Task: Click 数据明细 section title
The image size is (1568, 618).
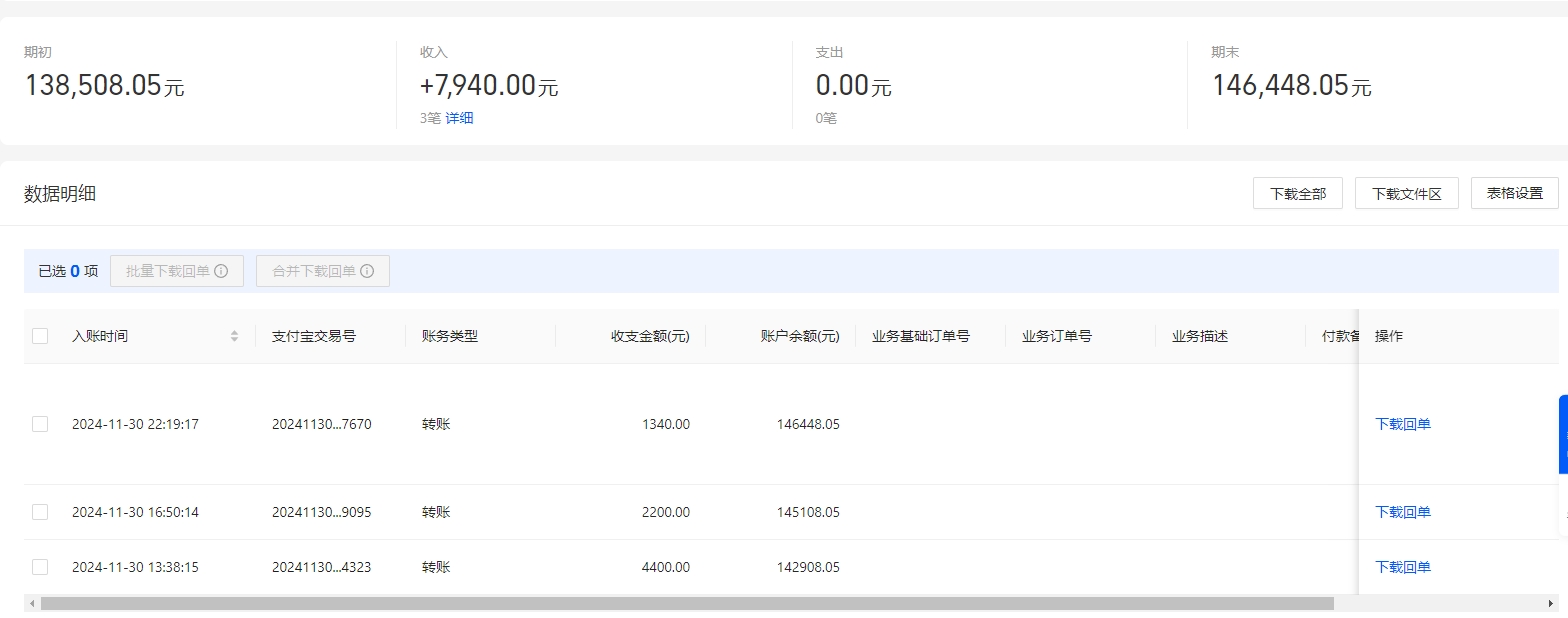Action: 60,194
